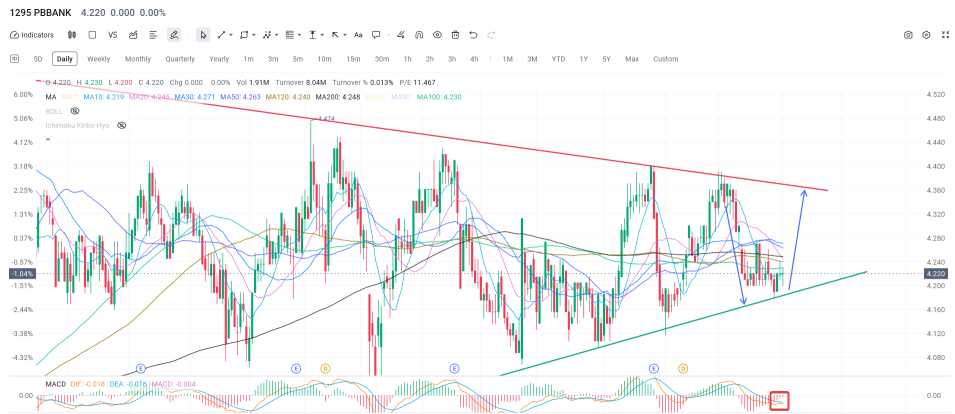Click the magnet snap icon
955x414 pixels.
(419, 34)
